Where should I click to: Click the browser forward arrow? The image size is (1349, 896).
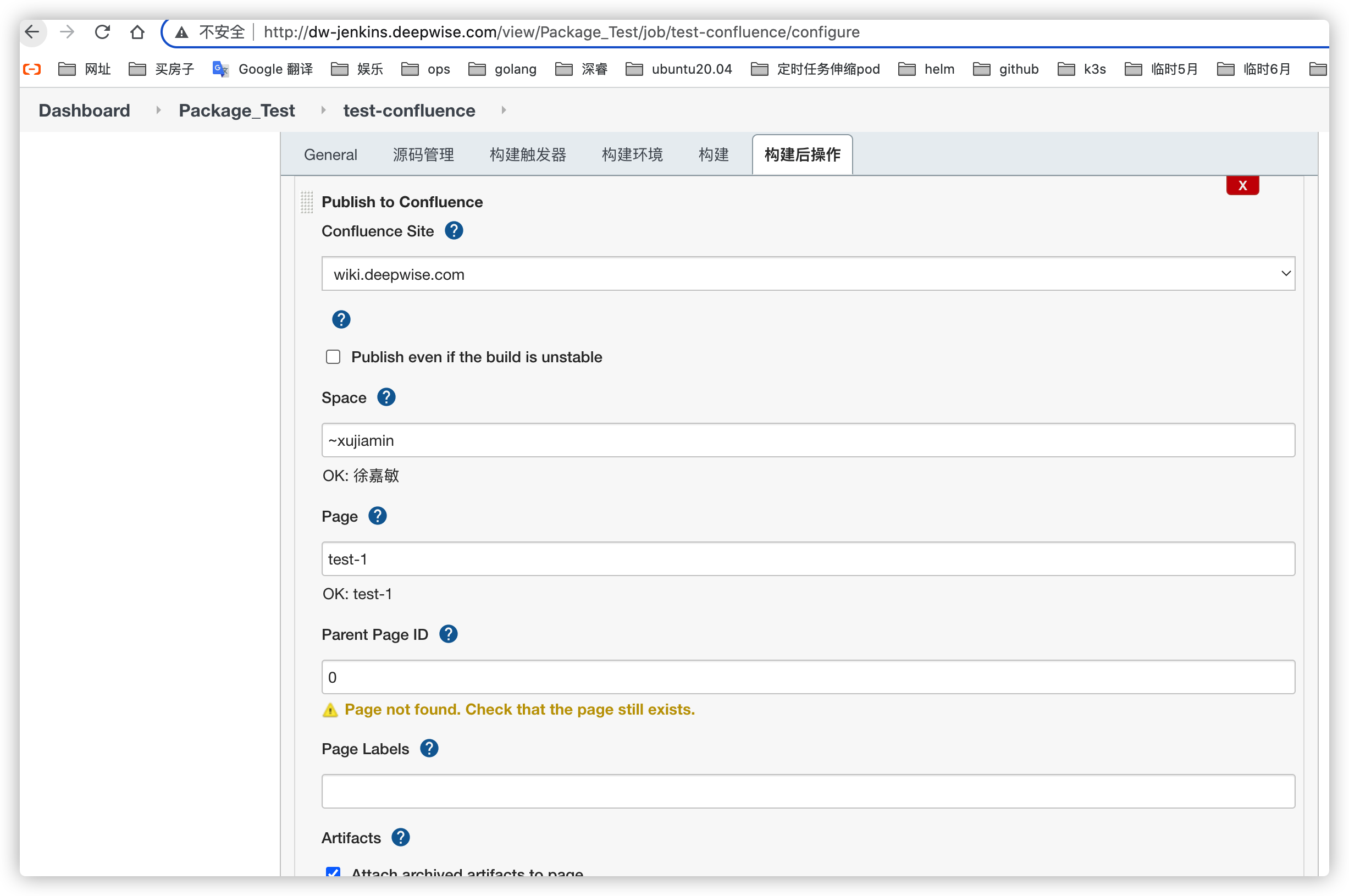(x=68, y=32)
